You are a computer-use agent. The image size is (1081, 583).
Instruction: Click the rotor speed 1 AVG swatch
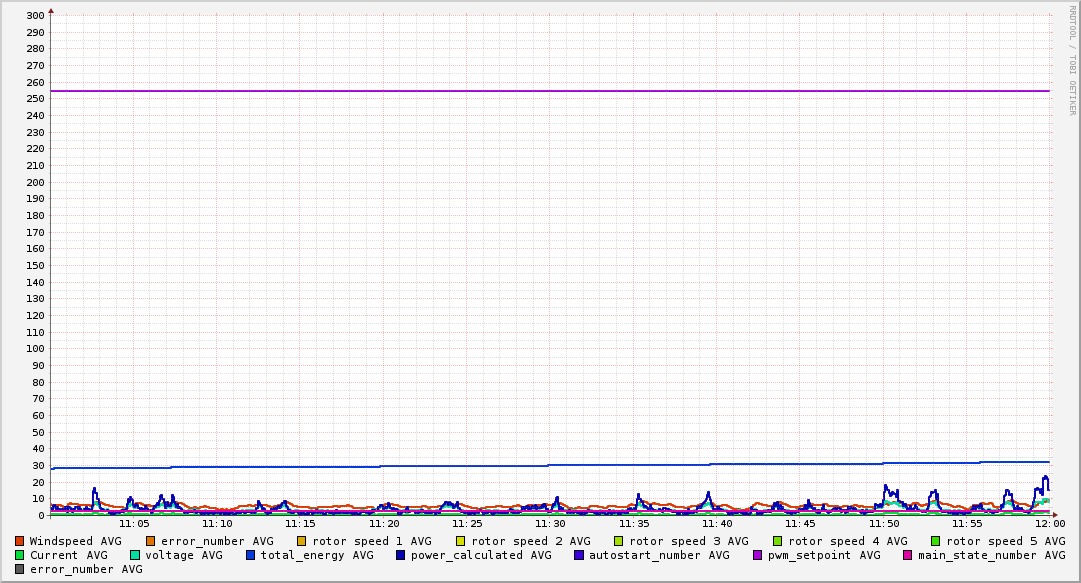point(302,541)
